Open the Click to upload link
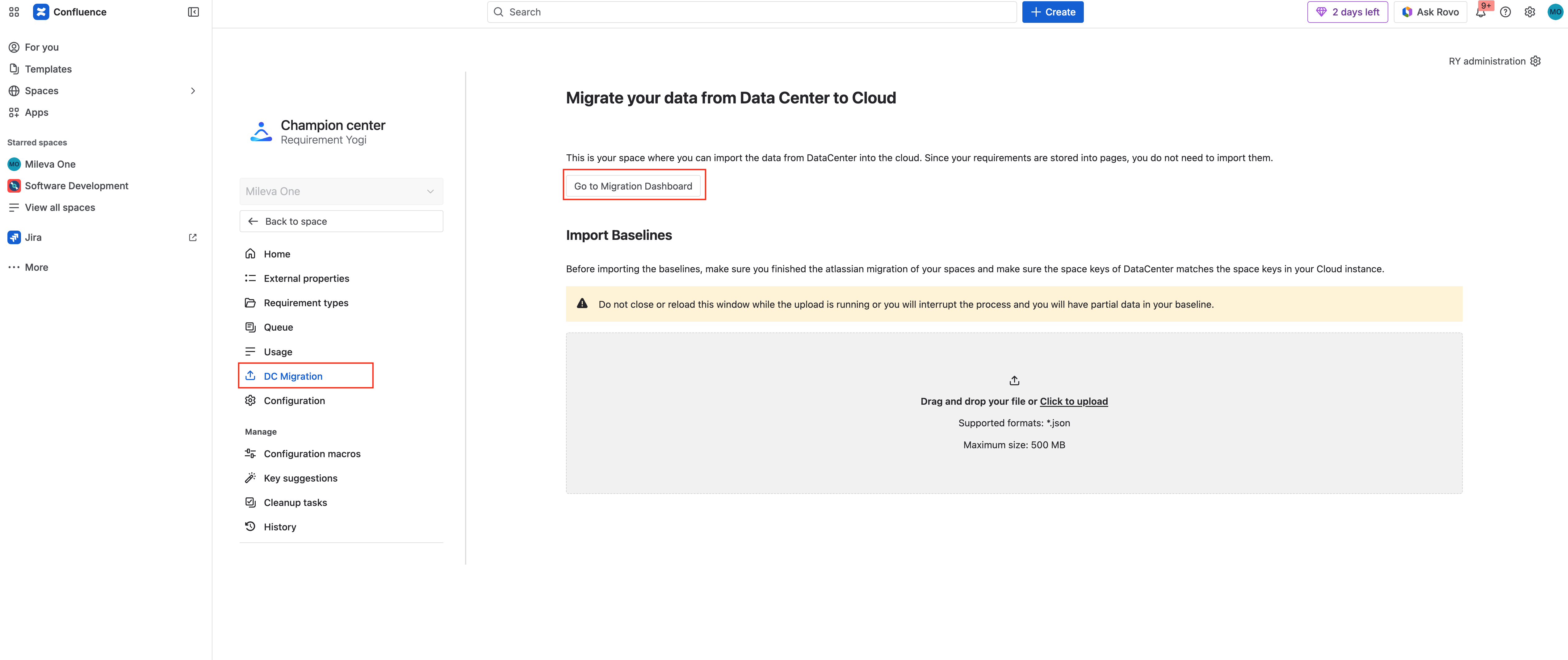Viewport: 1568px width, 660px height. (x=1073, y=401)
